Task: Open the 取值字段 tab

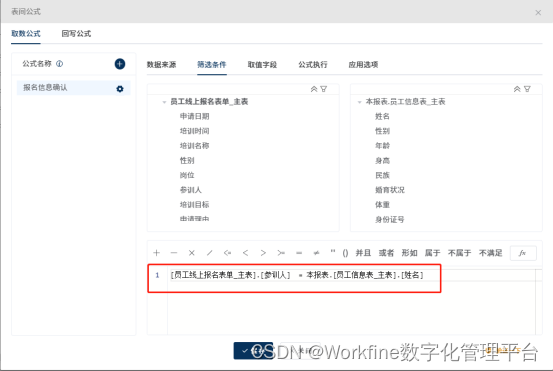Action: coord(262,65)
